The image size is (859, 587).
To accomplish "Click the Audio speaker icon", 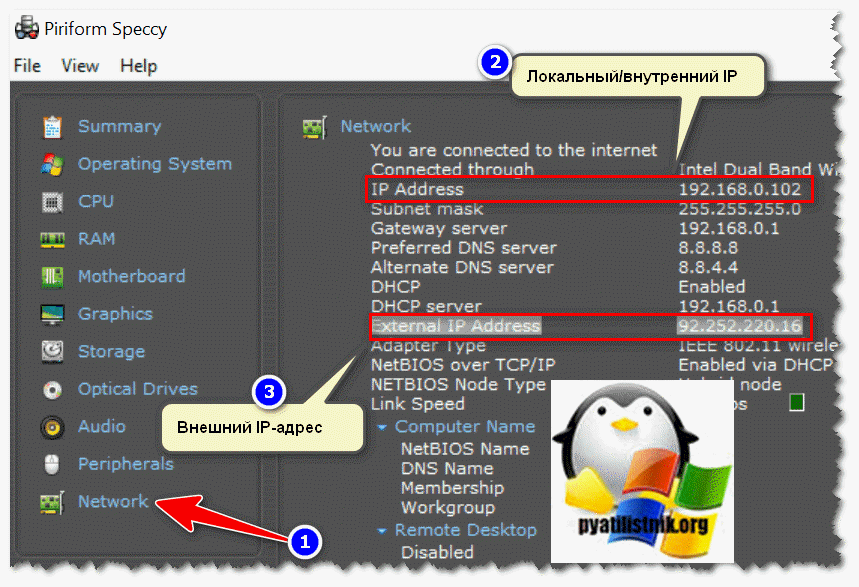I will [x=52, y=427].
